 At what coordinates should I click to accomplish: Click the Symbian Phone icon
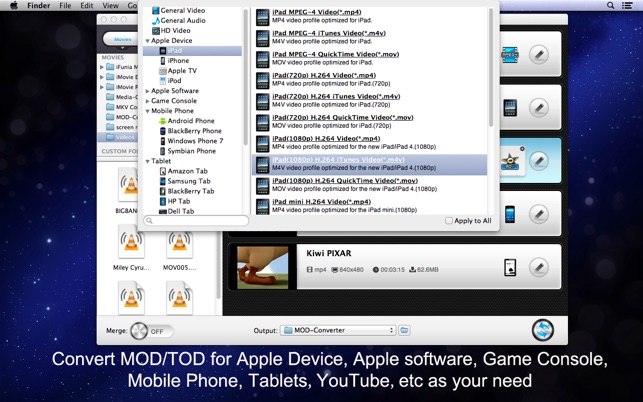click(163, 151)
